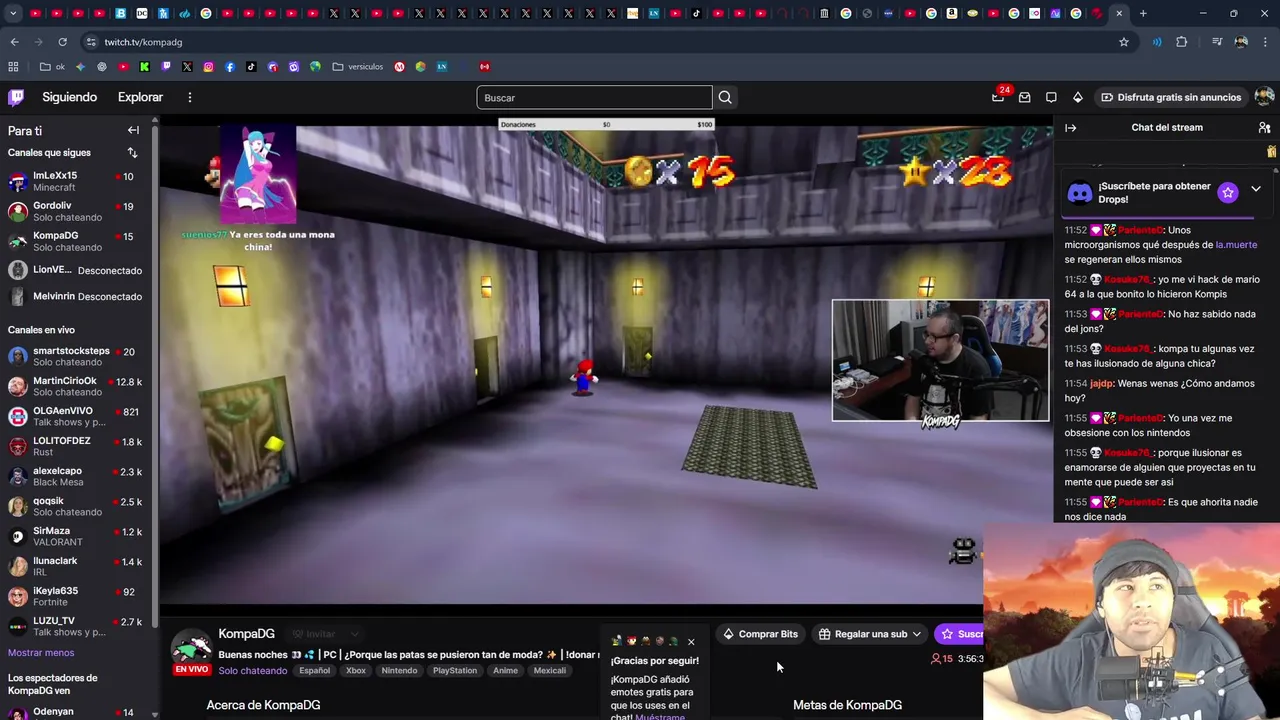Click Muéstrame link in emotes popup
This screenshot has height=720, width=1280.
pos(660,716)
